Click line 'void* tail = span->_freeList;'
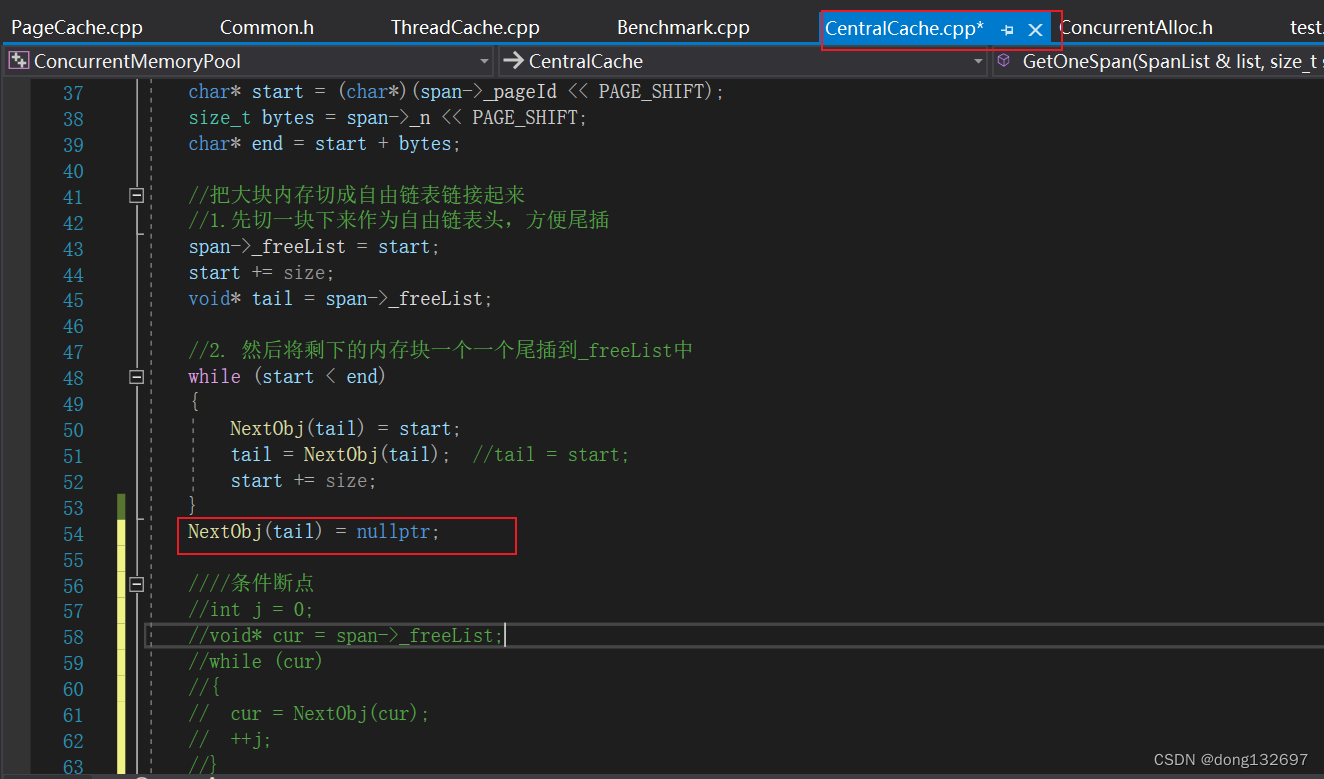Screen dimensions: 1324x779 (x=340, y=299)
